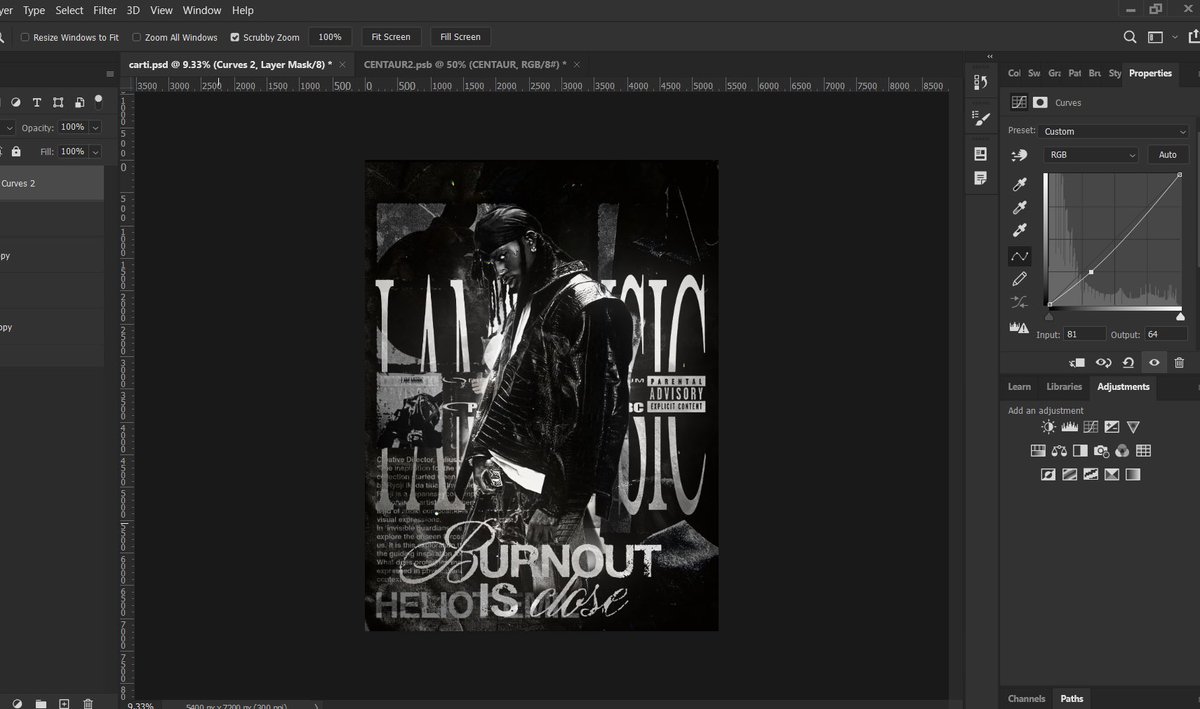Select the layer mask icon in Properties
The width and height of the screenshot is (1200, 709).
[x=1040, y=102]
